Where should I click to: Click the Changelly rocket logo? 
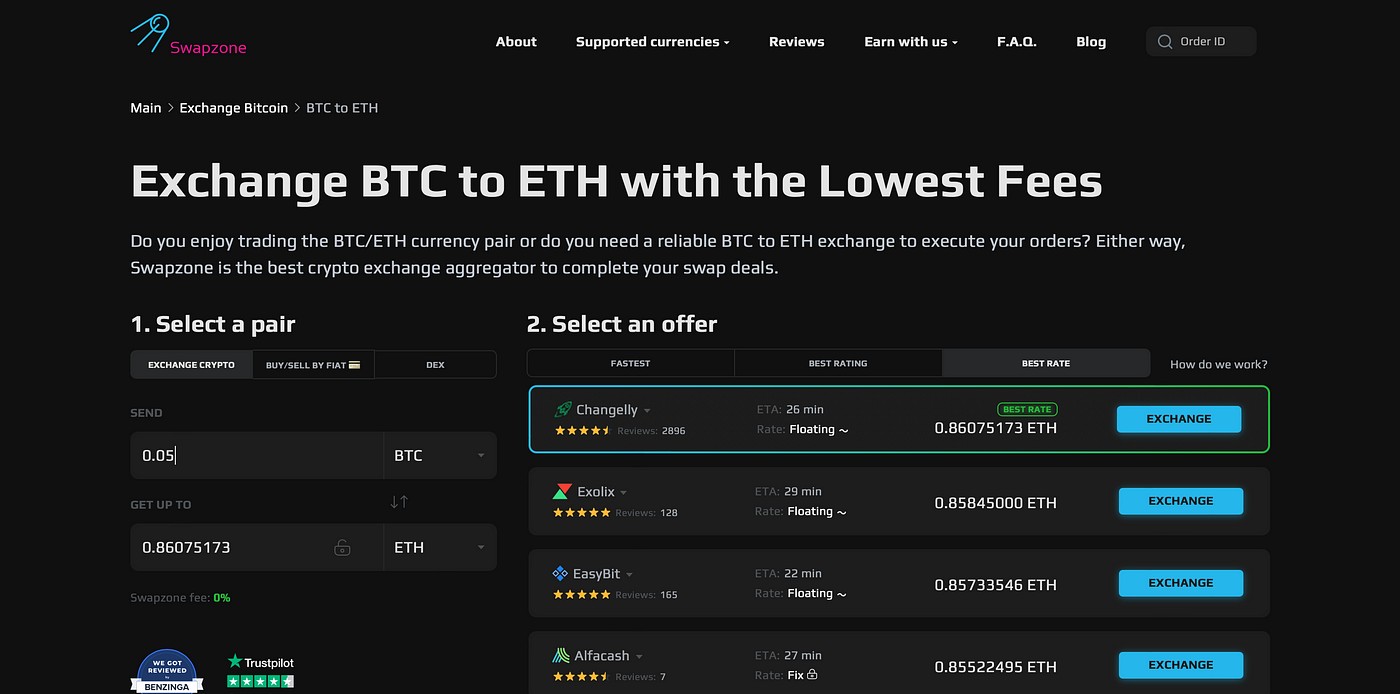tap(563, 410)
